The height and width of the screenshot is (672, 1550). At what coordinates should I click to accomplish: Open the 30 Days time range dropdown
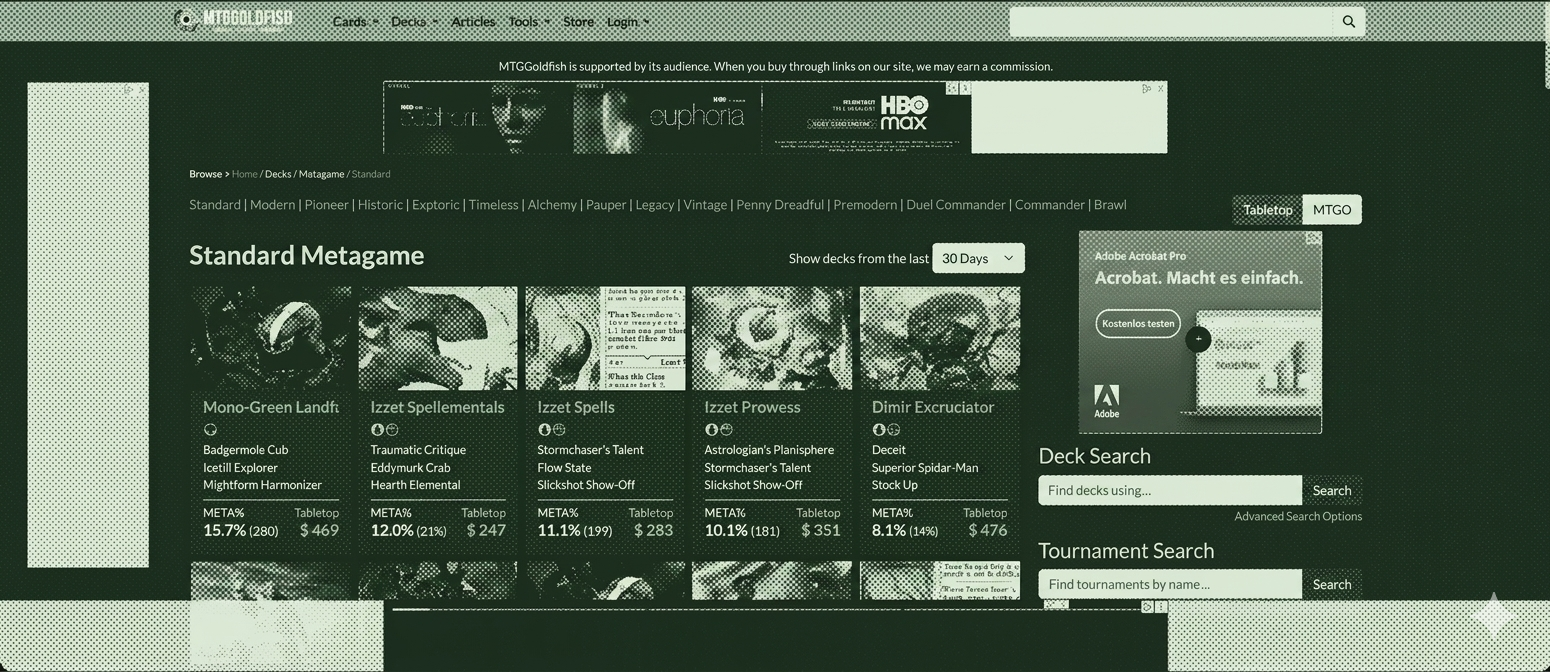(x=978, y=258)
